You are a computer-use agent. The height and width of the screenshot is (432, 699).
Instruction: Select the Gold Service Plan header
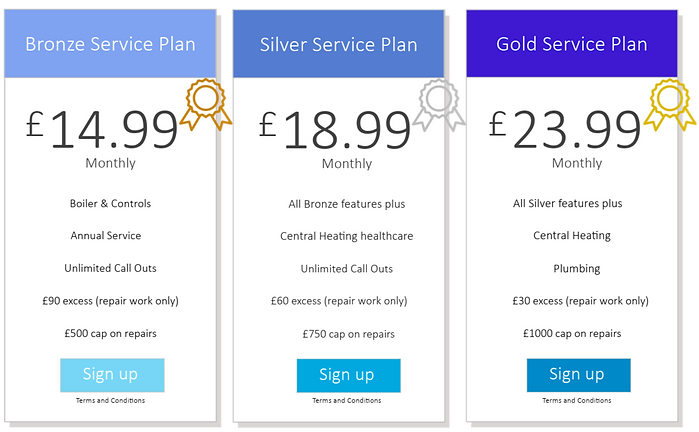(572, 44)
